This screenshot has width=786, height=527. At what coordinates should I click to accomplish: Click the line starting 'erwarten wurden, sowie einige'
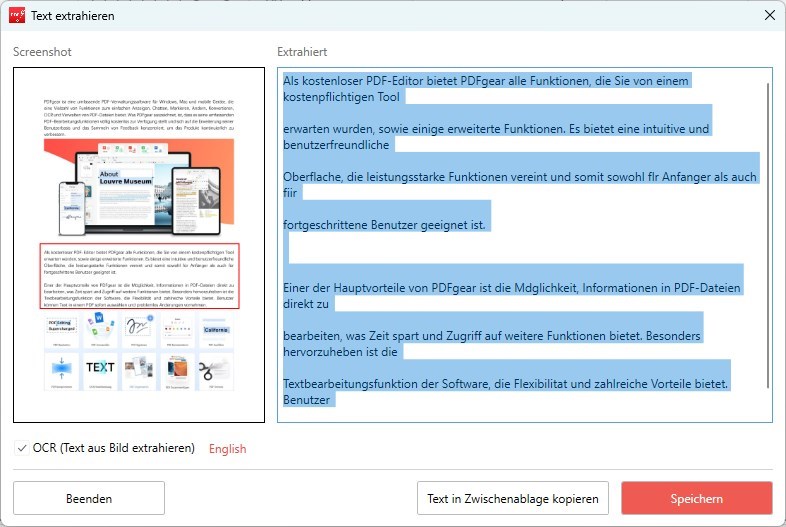pos(496,129)
